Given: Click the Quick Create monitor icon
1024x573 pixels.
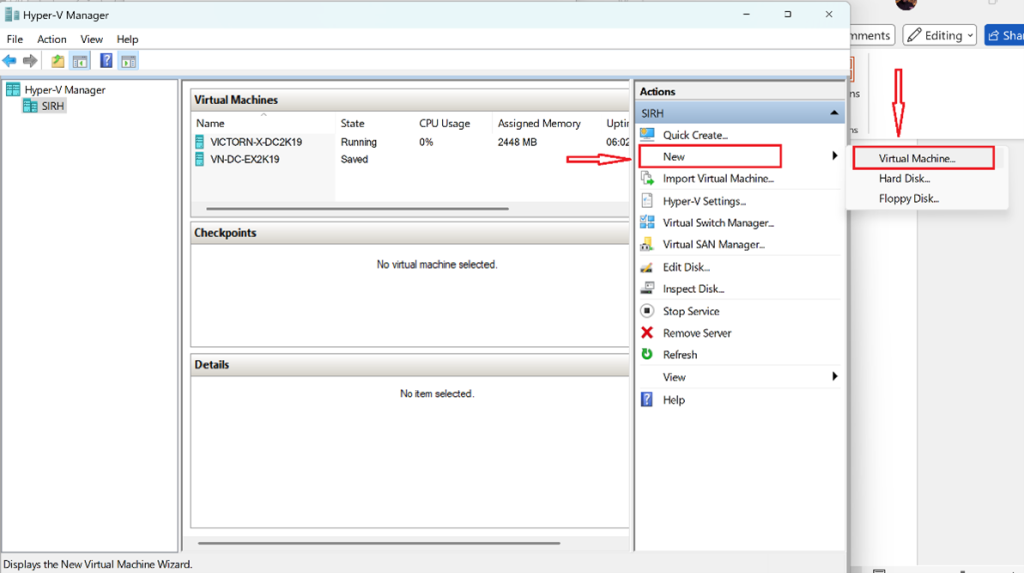Looking at the screenshot, I should click(x=647, y=135).
